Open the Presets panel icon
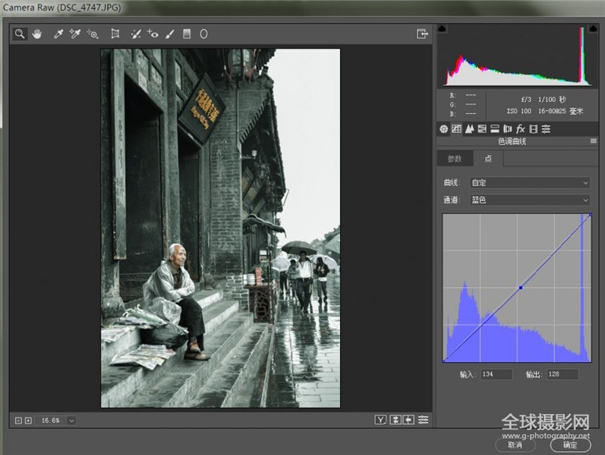 click(546, 129)
